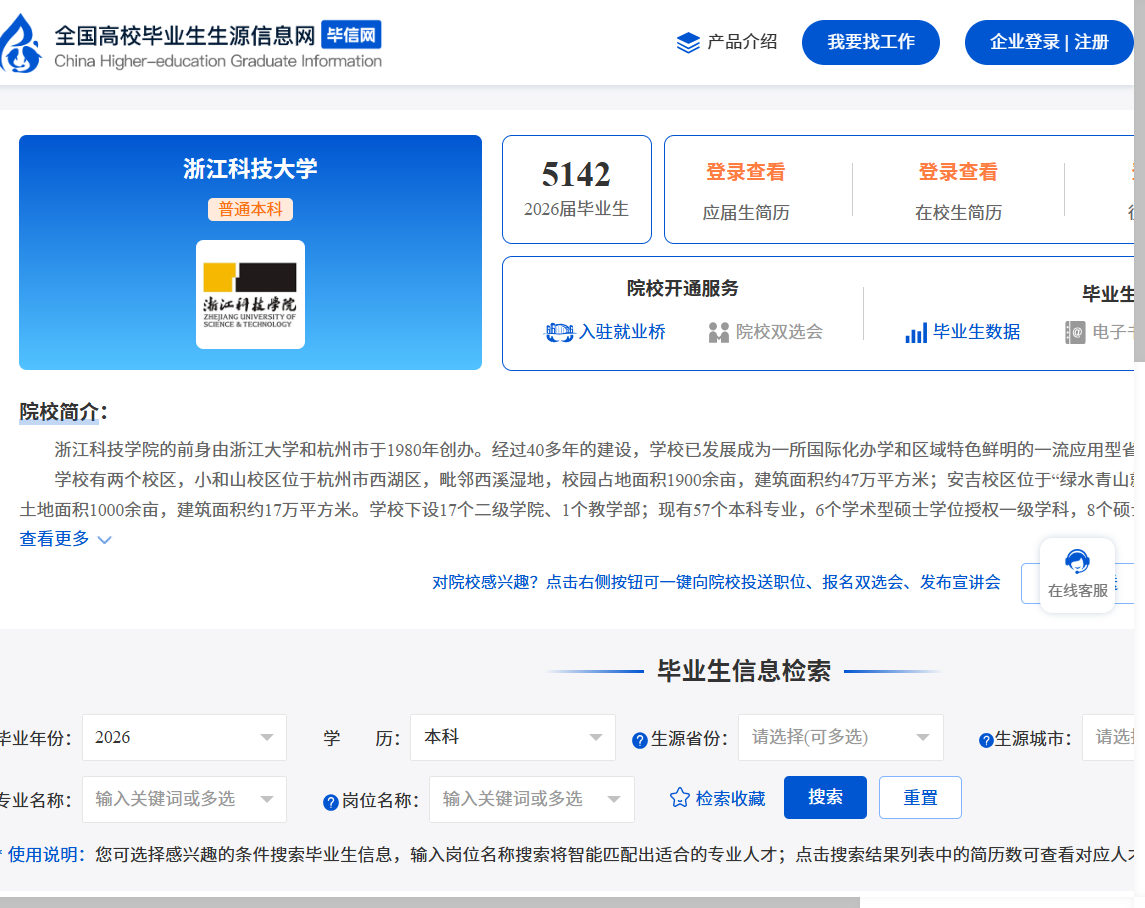Screen dimensions: 1145x908
Task: Click the 岗位名称 help question icon
Action: [x=331, y=802]
